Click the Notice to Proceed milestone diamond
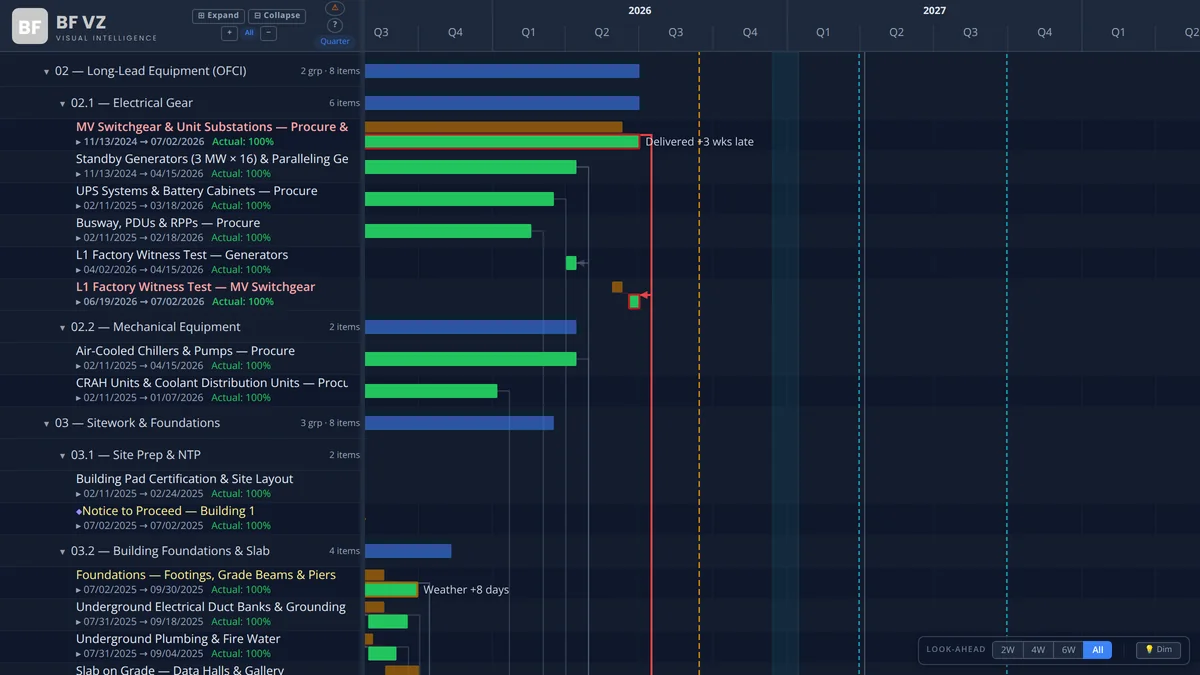 tap(79, 511)
